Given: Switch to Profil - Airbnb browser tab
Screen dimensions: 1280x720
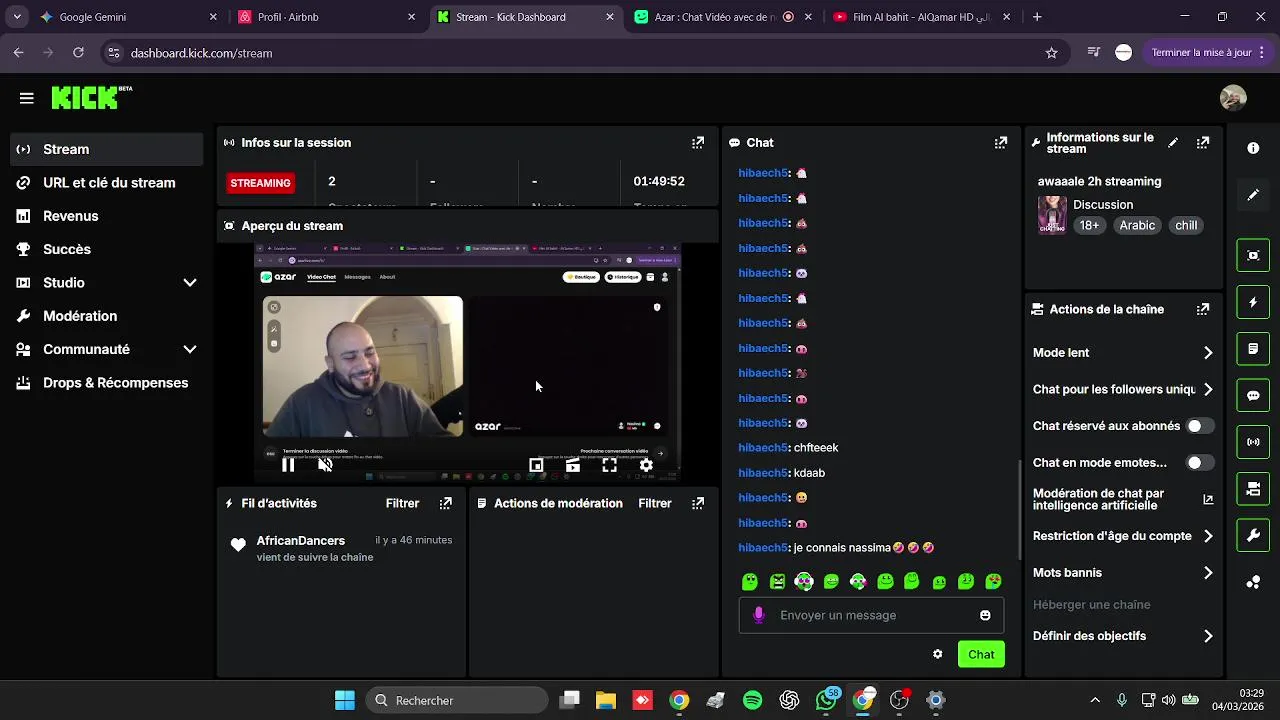Looking at the screenshot, I should [x=325, y=17].
